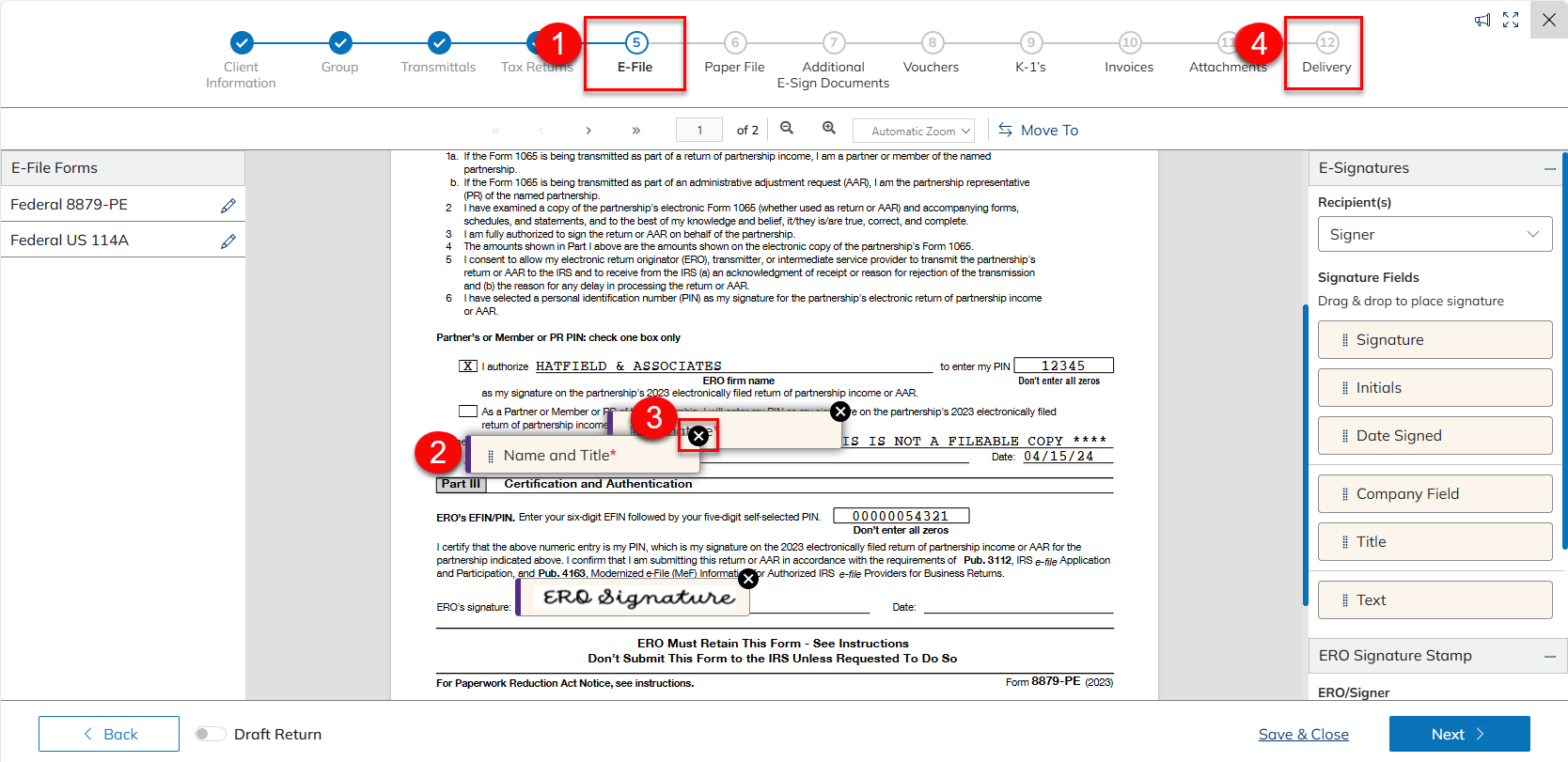Screen dimensions: 1568x762
Task: Toggle the Draft Return switch
Action: pos(210,734)
